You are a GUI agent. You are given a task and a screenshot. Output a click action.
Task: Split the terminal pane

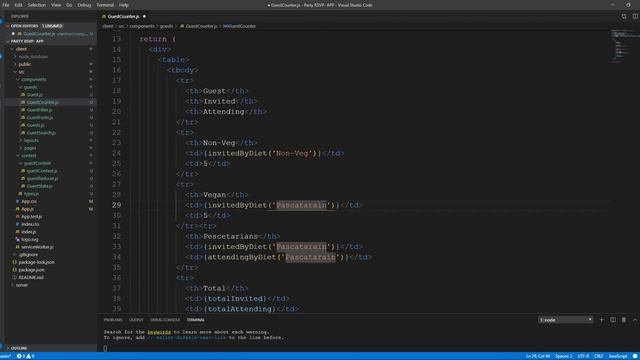tap(613, 320)
